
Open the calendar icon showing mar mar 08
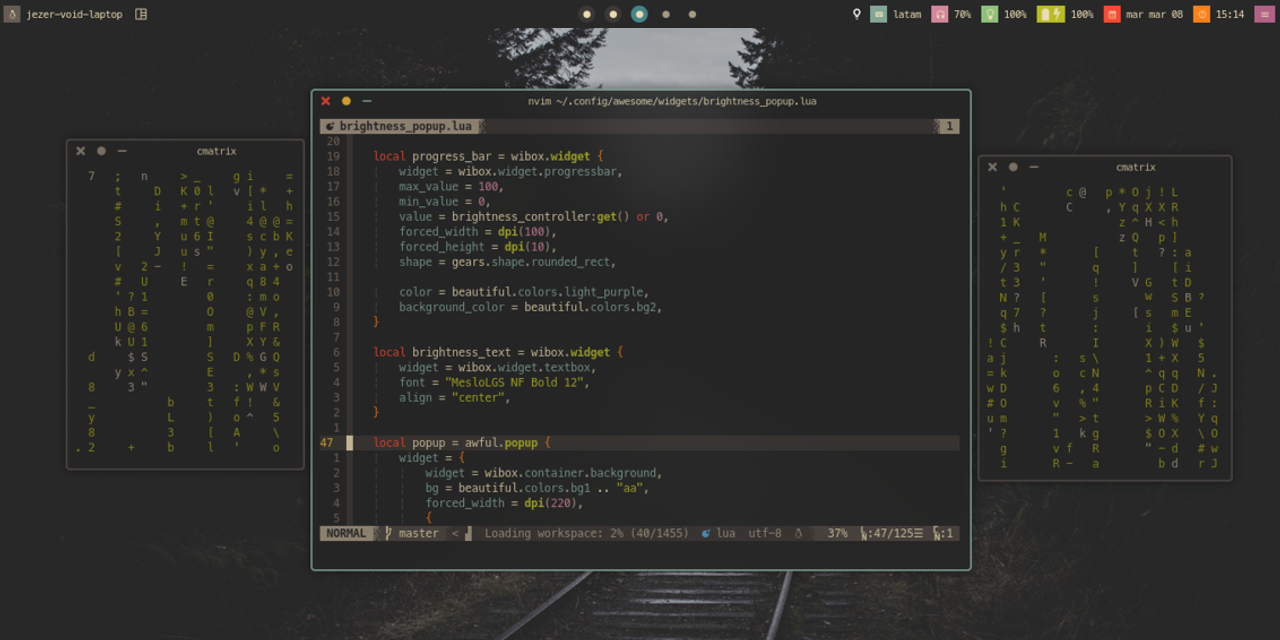[1110, 14]
